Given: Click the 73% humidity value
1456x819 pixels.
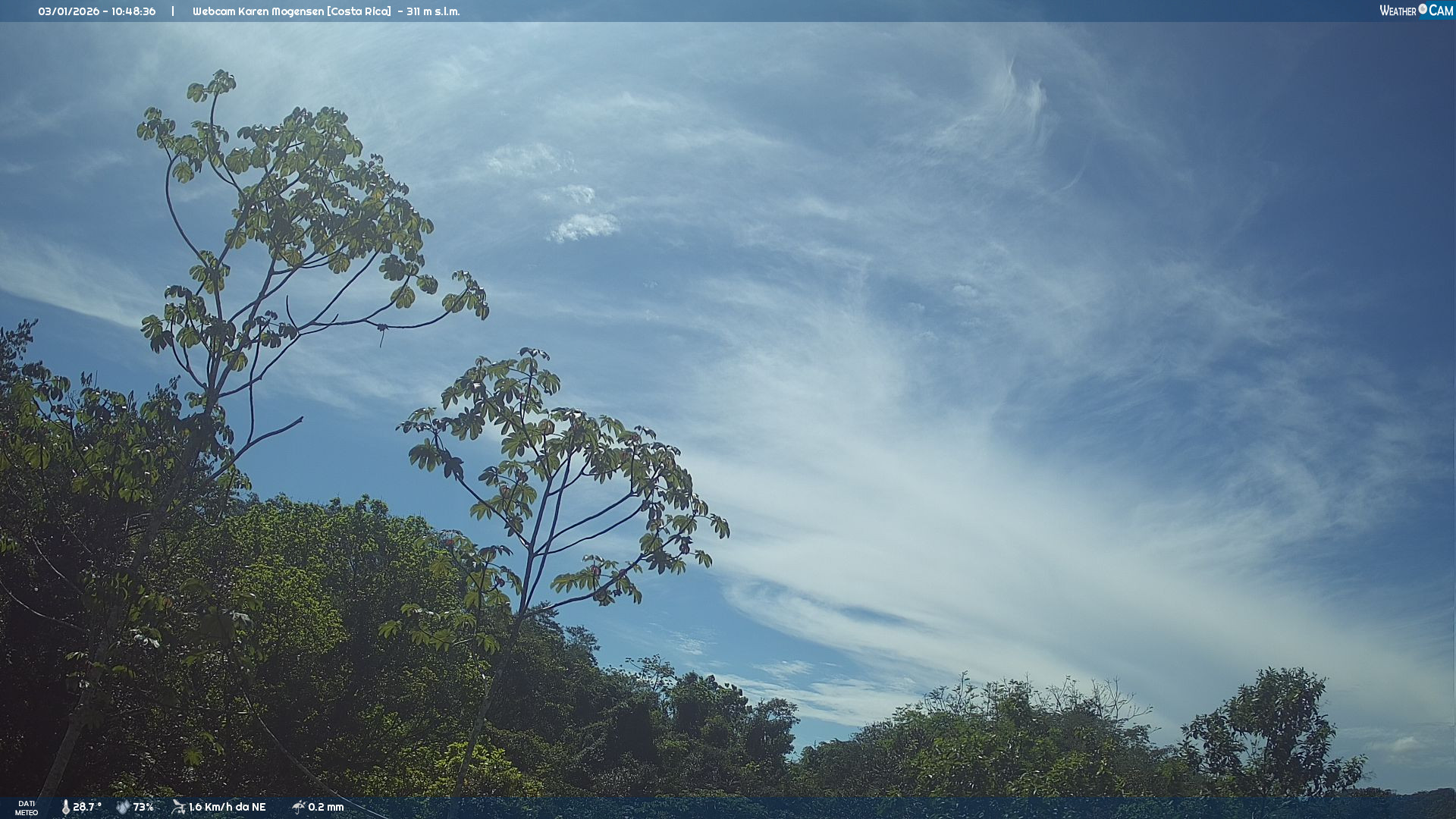Looking at the screenshot, I should coord(143,807).
